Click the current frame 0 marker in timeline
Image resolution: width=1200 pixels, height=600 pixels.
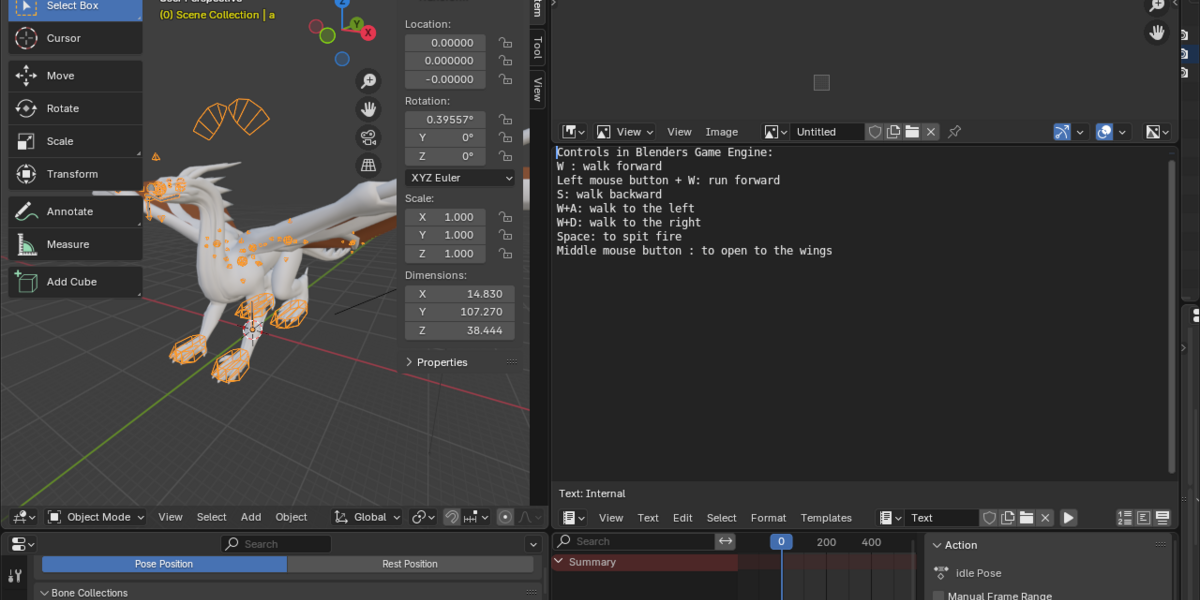click(x=781, y=542)
